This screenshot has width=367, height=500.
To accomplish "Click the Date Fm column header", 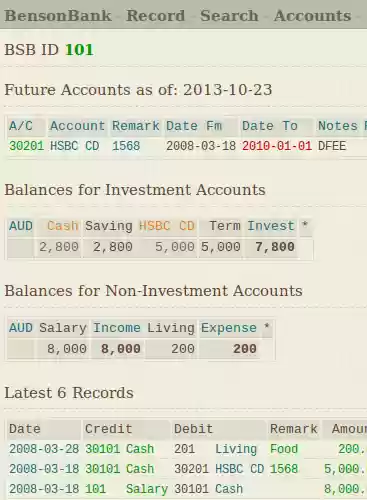I will [194, 126].
